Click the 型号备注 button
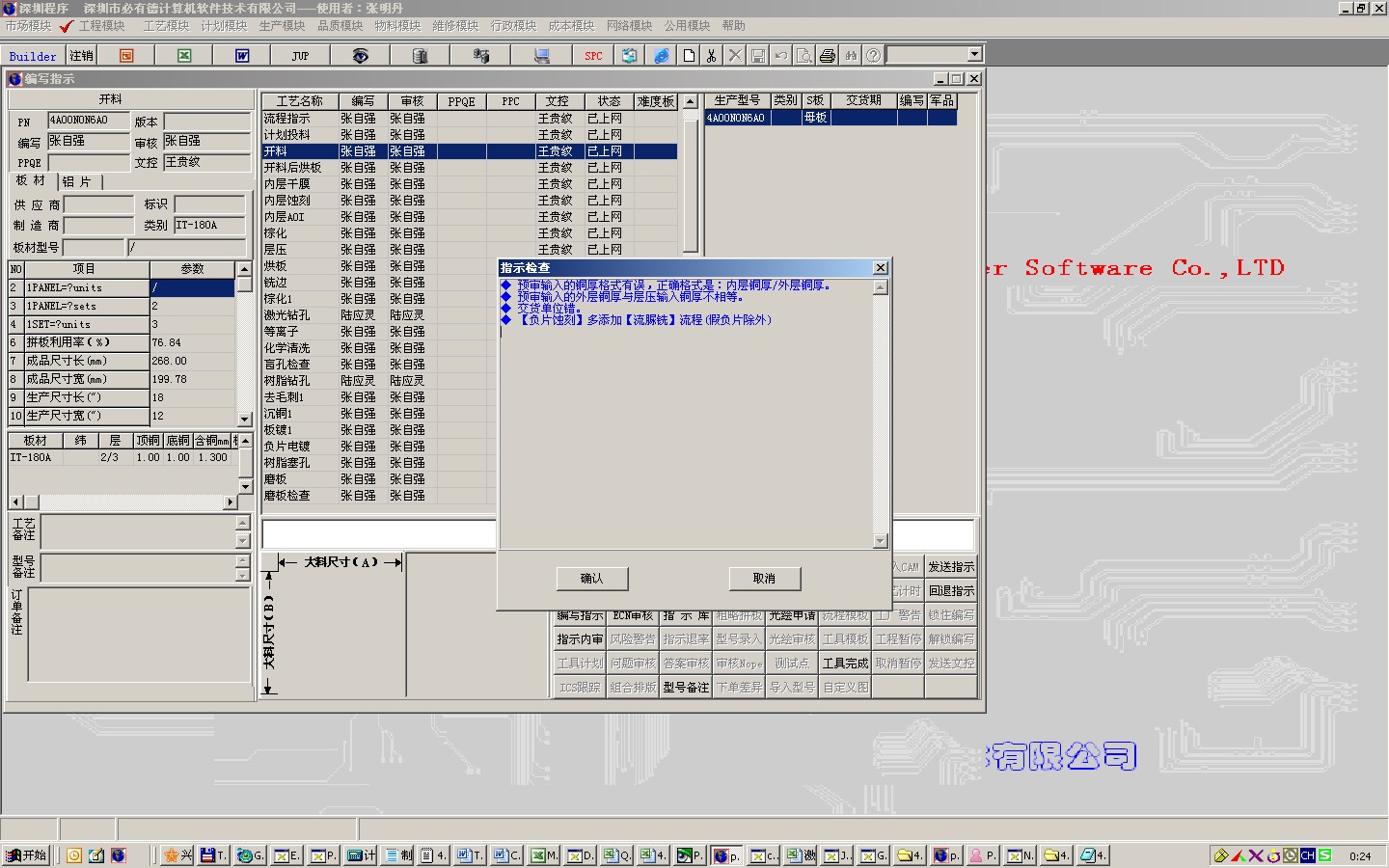Viewport: 1389px width, 868px height. pos(686,688)
